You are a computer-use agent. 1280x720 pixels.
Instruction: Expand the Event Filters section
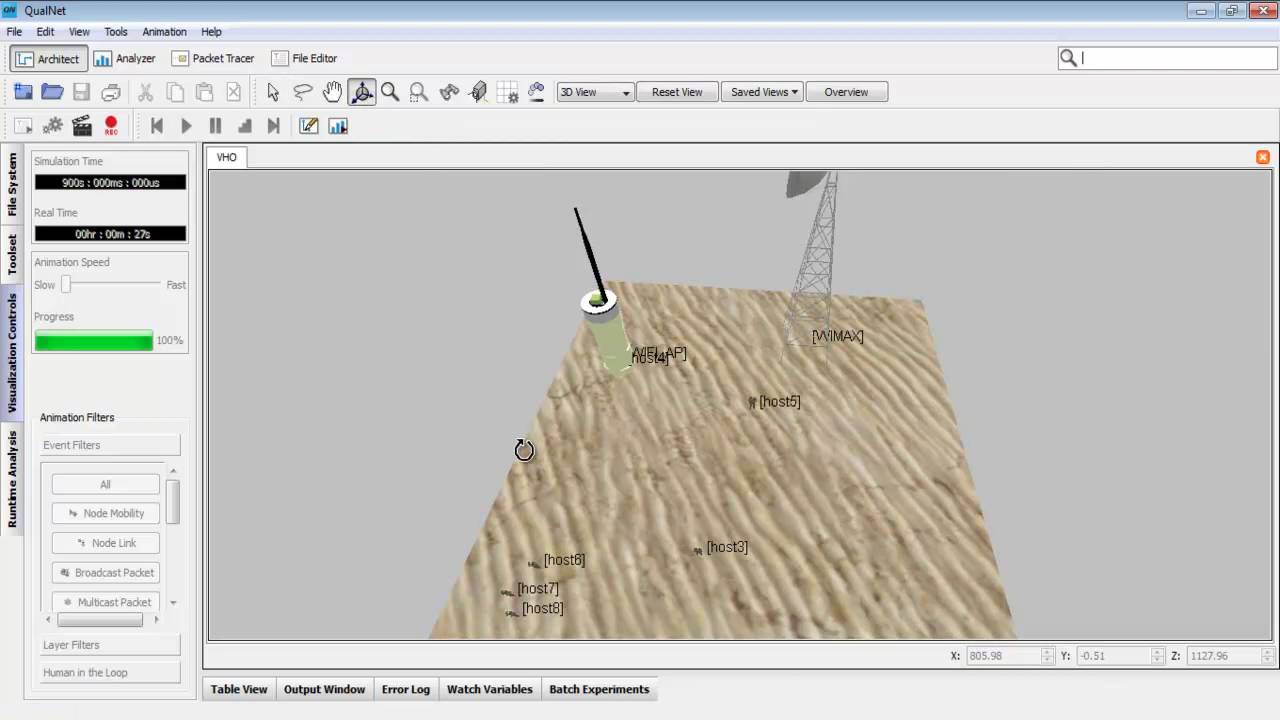(110, 445)
